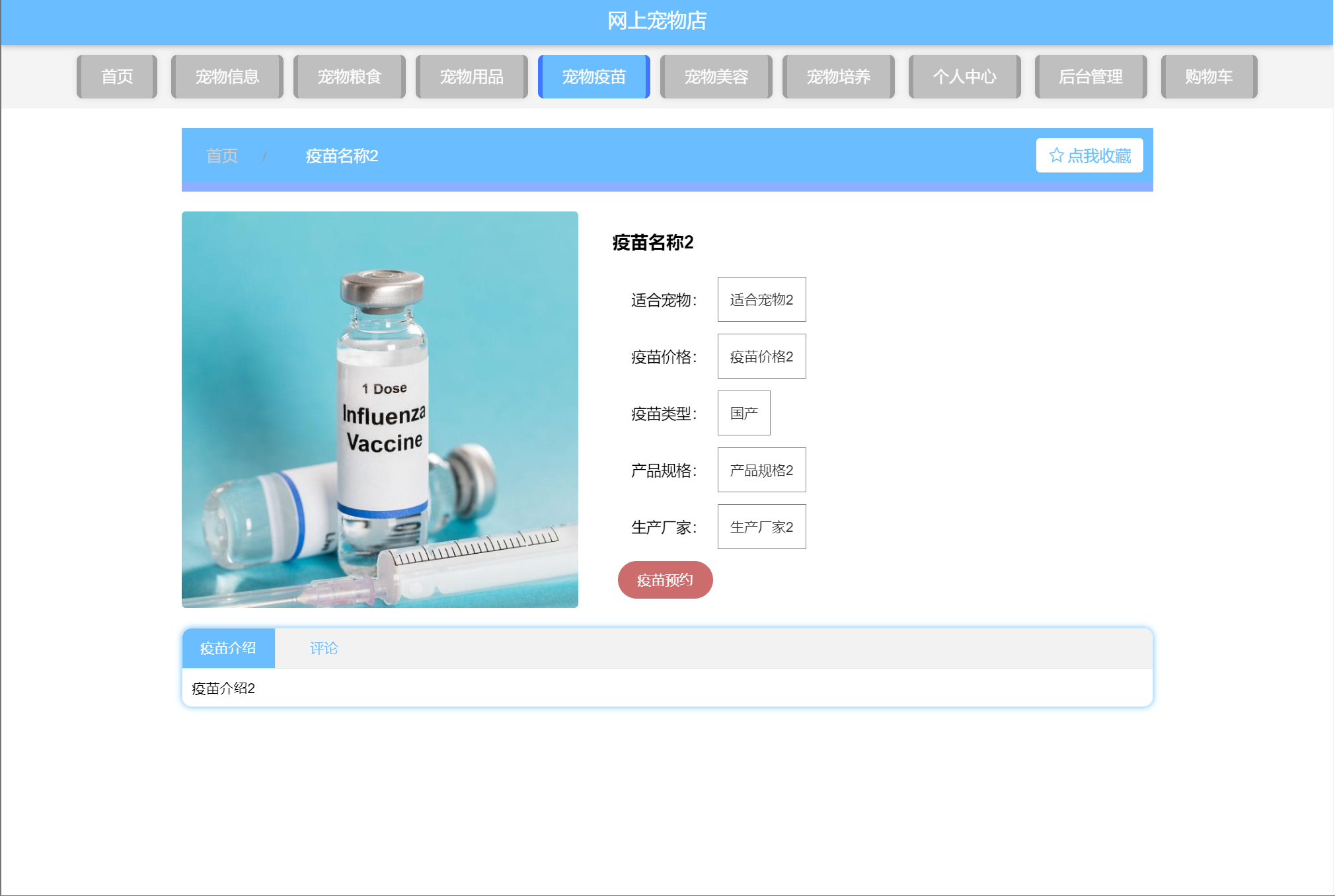The width and height of the screenshot is (1335, 896).
Task: Open 宠物培养 menu item
Action: click(838, 77)
